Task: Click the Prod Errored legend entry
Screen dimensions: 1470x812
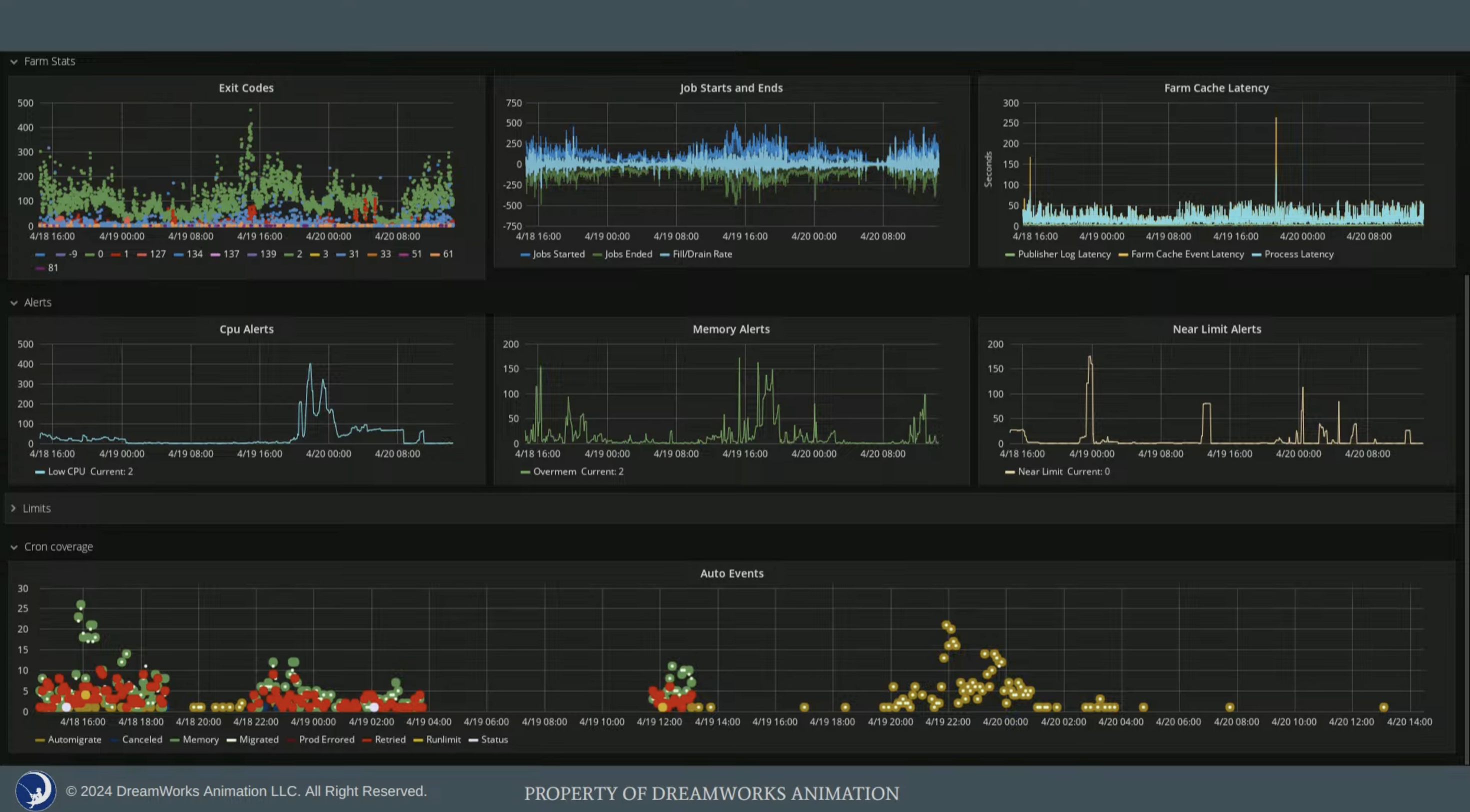Action: 326,739
